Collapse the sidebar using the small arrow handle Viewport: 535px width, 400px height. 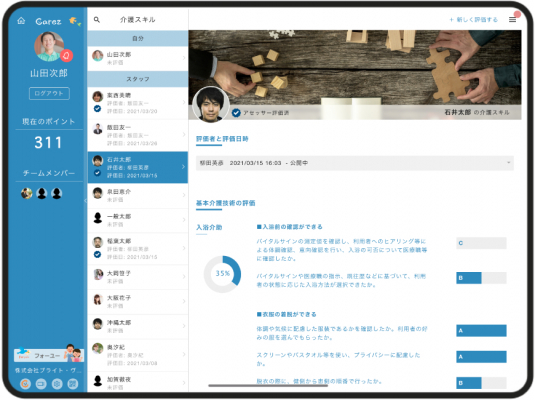pyautogui.click(x=85, y=200)
